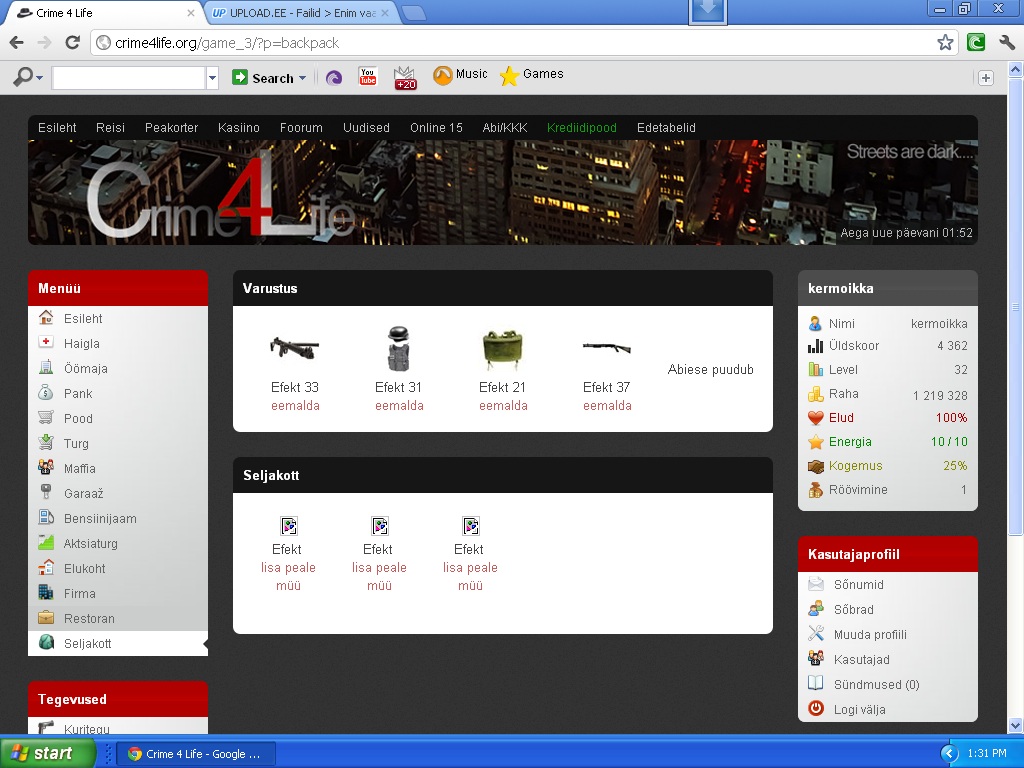Open Uudised in the top navigation
This screenshot has height=768, width=1024.
click(366, 128)
